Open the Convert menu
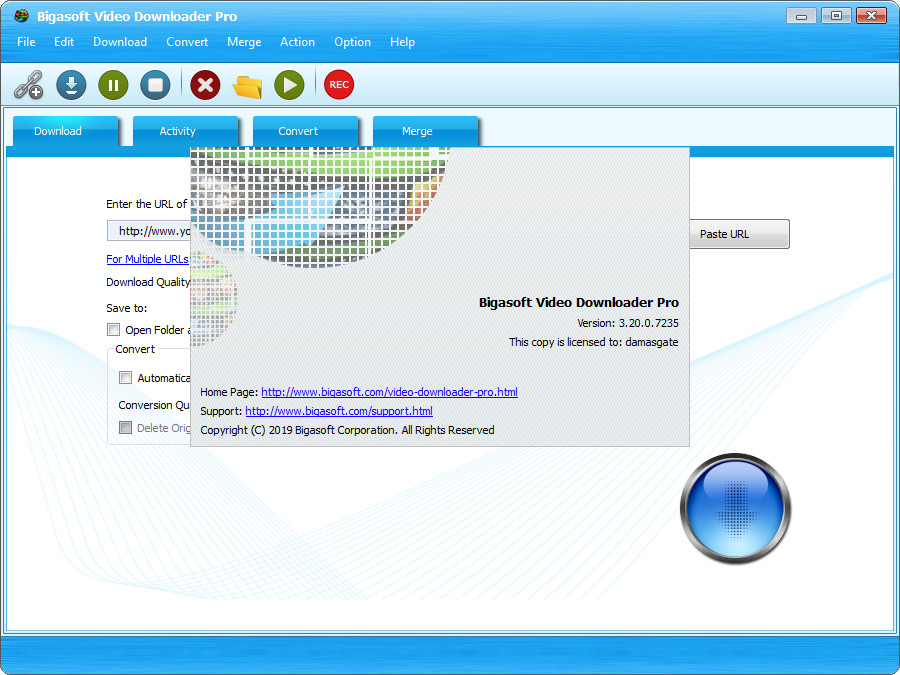Image resolution: width=900 pixels, height=675 pixels. pyautogui.click(x=187, y=42)
